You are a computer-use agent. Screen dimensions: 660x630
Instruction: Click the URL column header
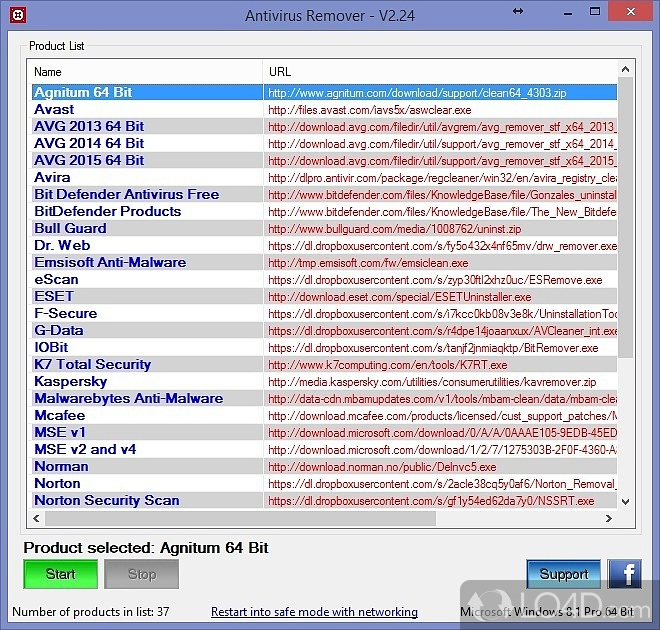(440, 72)
